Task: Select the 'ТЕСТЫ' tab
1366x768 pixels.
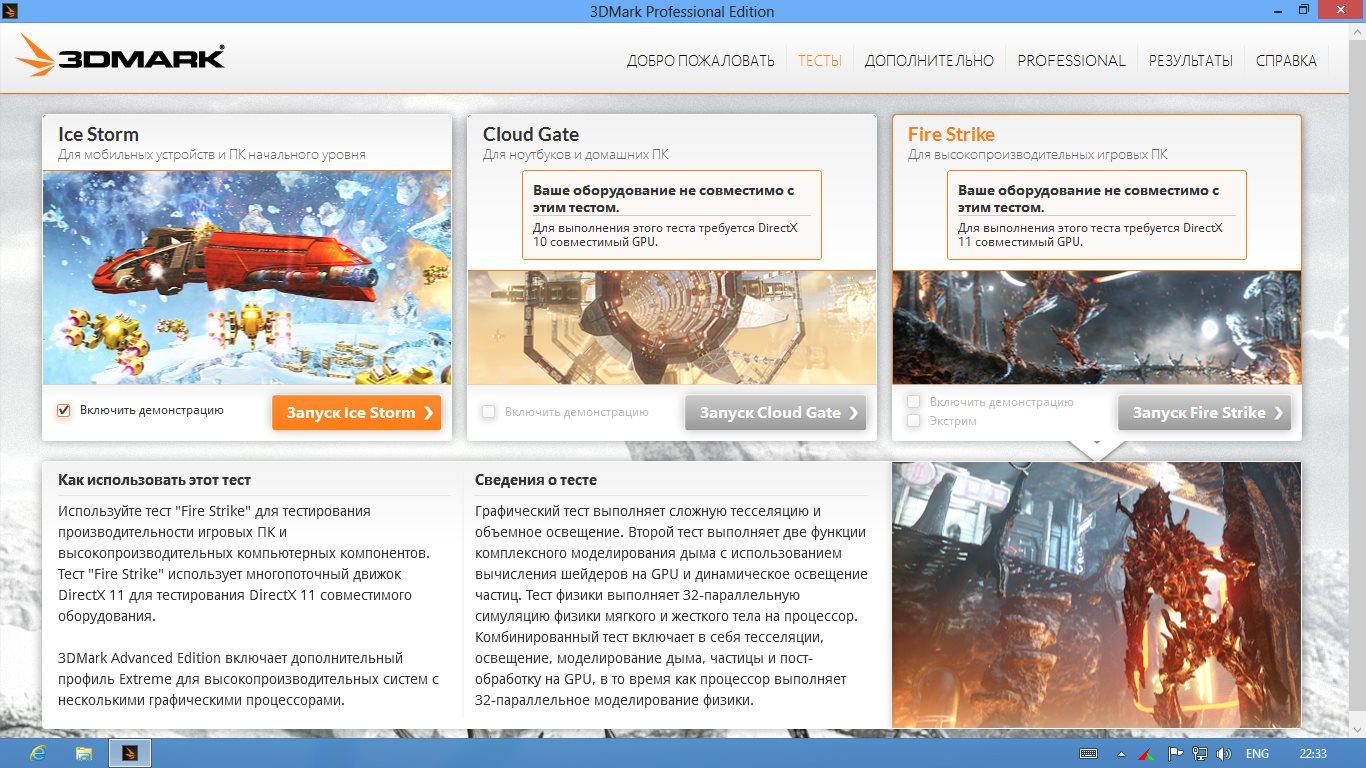Action: 819,61
